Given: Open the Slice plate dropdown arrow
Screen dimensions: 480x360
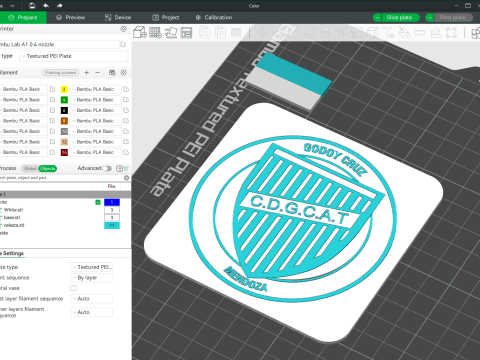Looking at the screenshot, I should click(377, 18).
